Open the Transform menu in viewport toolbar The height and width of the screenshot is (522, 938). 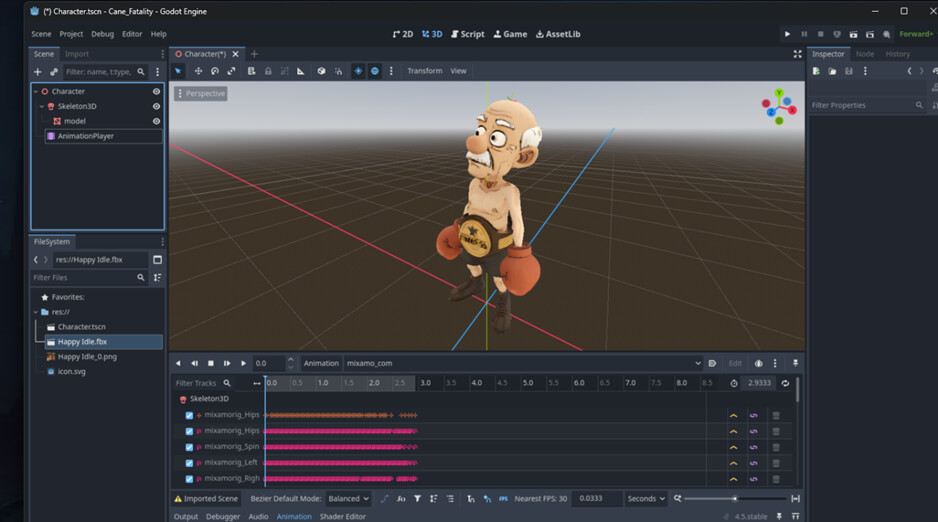424,71
